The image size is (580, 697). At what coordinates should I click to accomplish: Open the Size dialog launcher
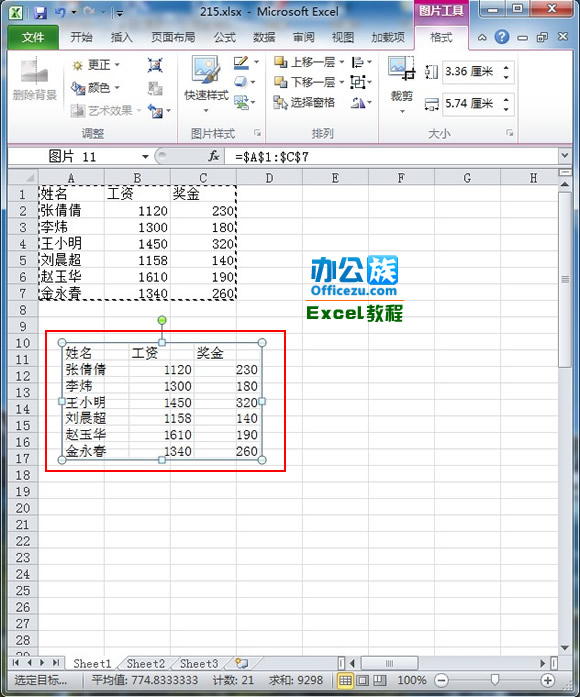510,133
